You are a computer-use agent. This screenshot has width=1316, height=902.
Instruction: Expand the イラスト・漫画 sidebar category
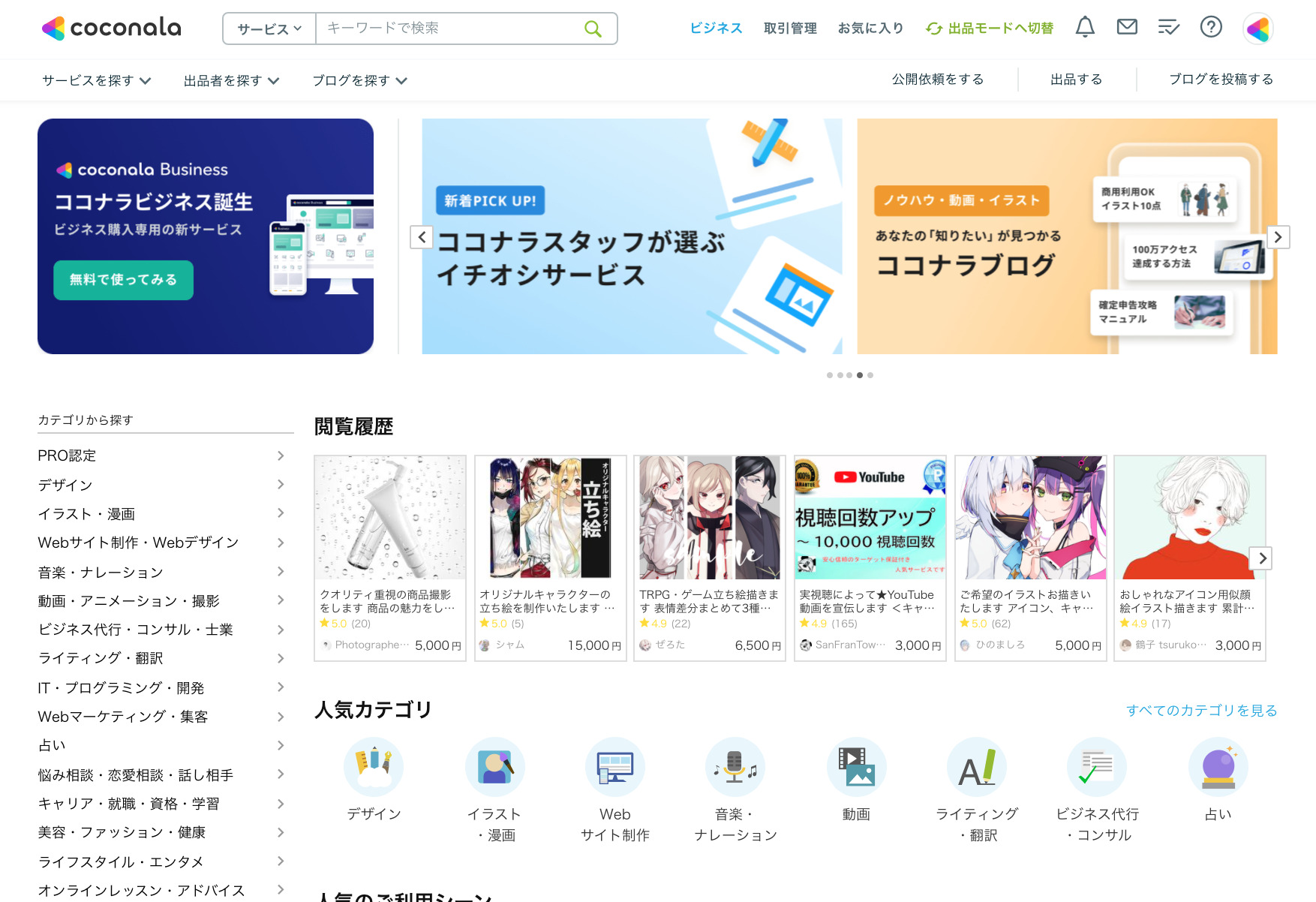[x=162, y=513]
